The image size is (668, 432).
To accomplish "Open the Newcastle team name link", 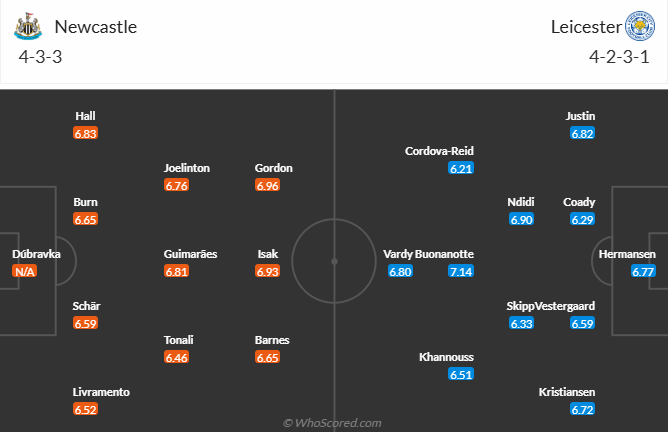I will [x=96, y=27].
